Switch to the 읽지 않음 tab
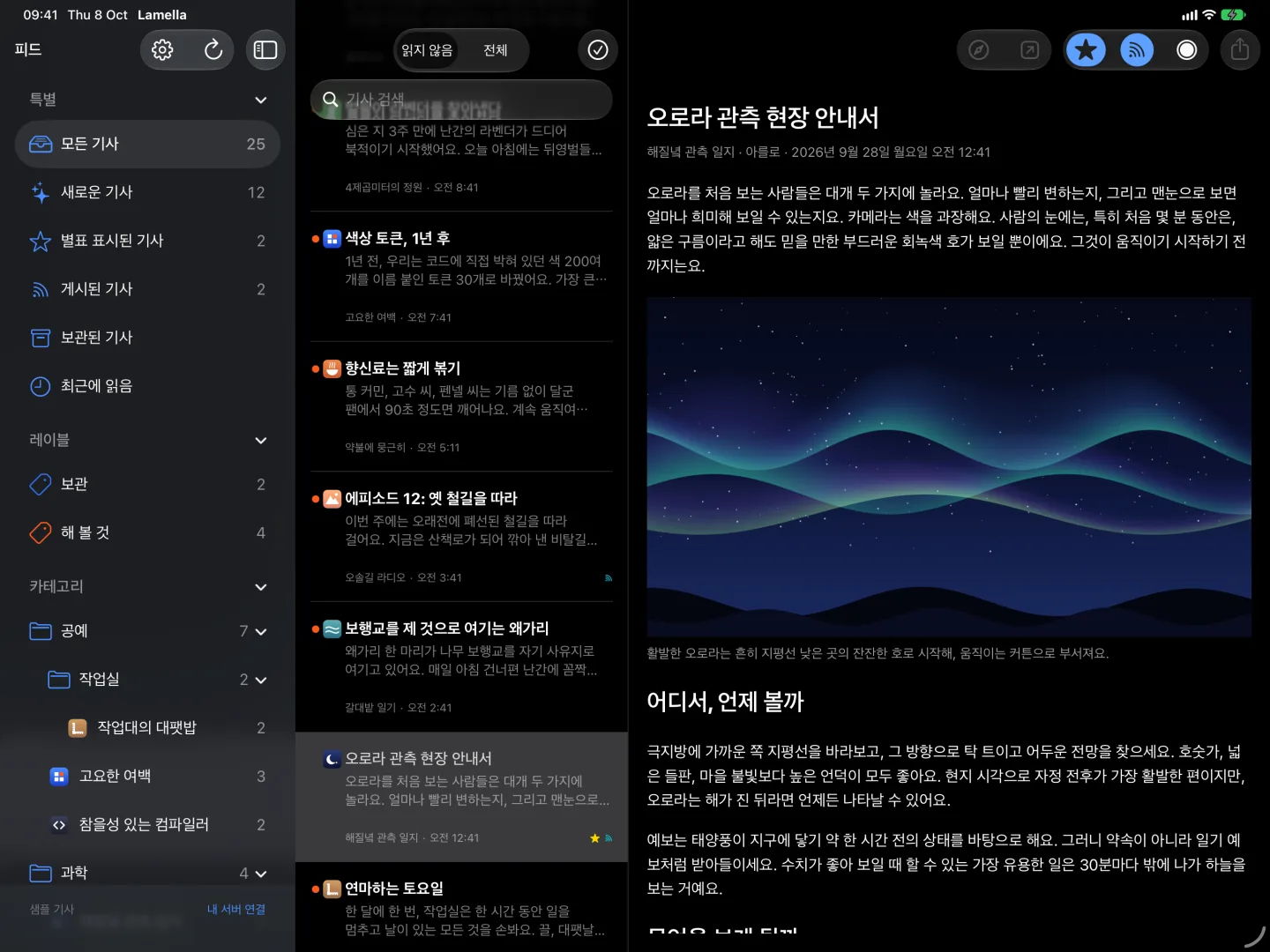 tap(428, 50)
